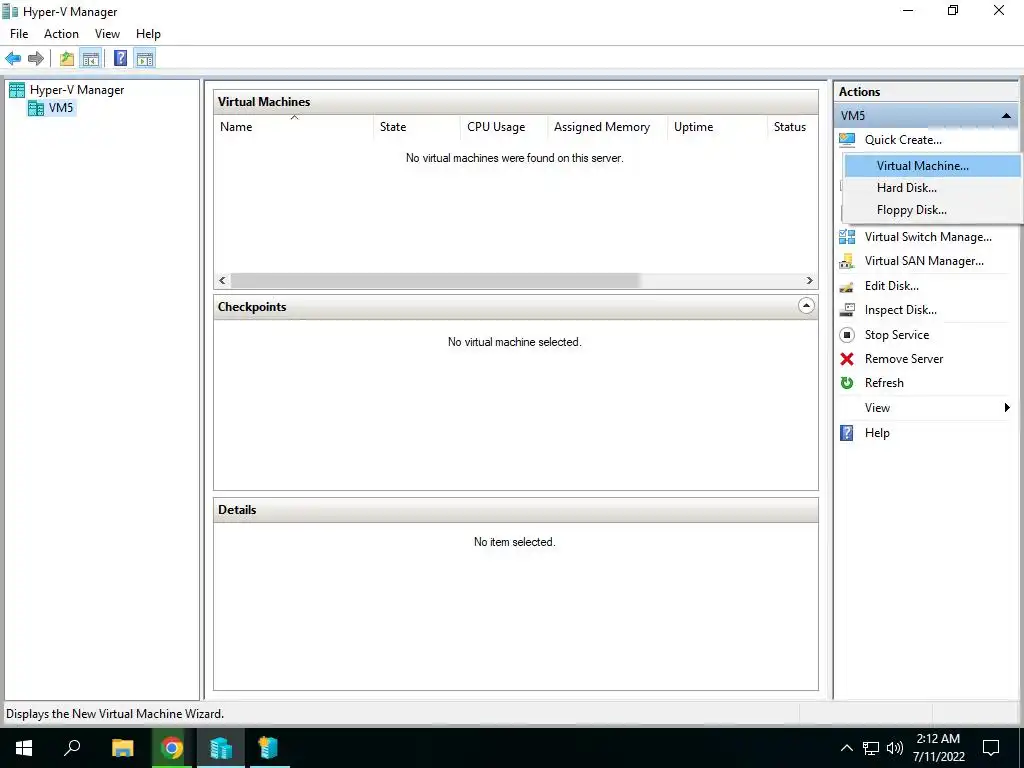Select Virtual Machine... from New submenu
The height and width of the screenshot is (768, 1024).
pyautogui.click(x=933, y=166)
